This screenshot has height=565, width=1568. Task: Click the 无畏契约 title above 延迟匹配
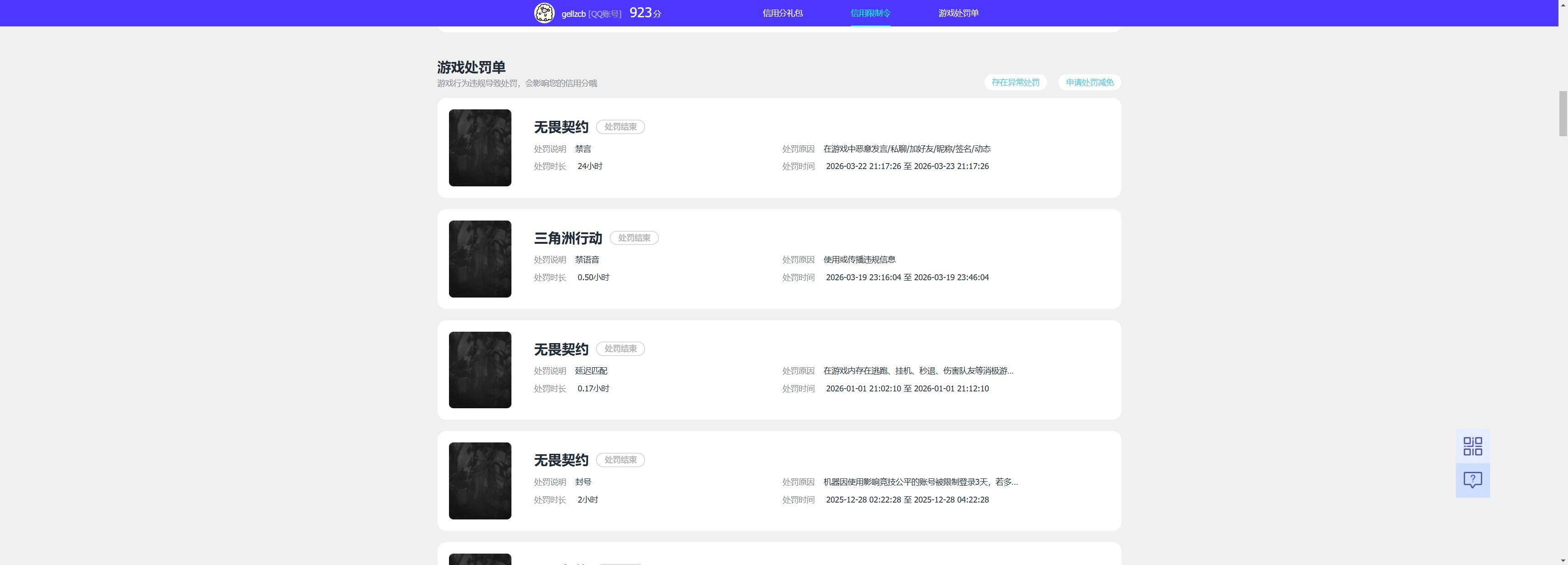pyautogui.click(x=561, y=349)
